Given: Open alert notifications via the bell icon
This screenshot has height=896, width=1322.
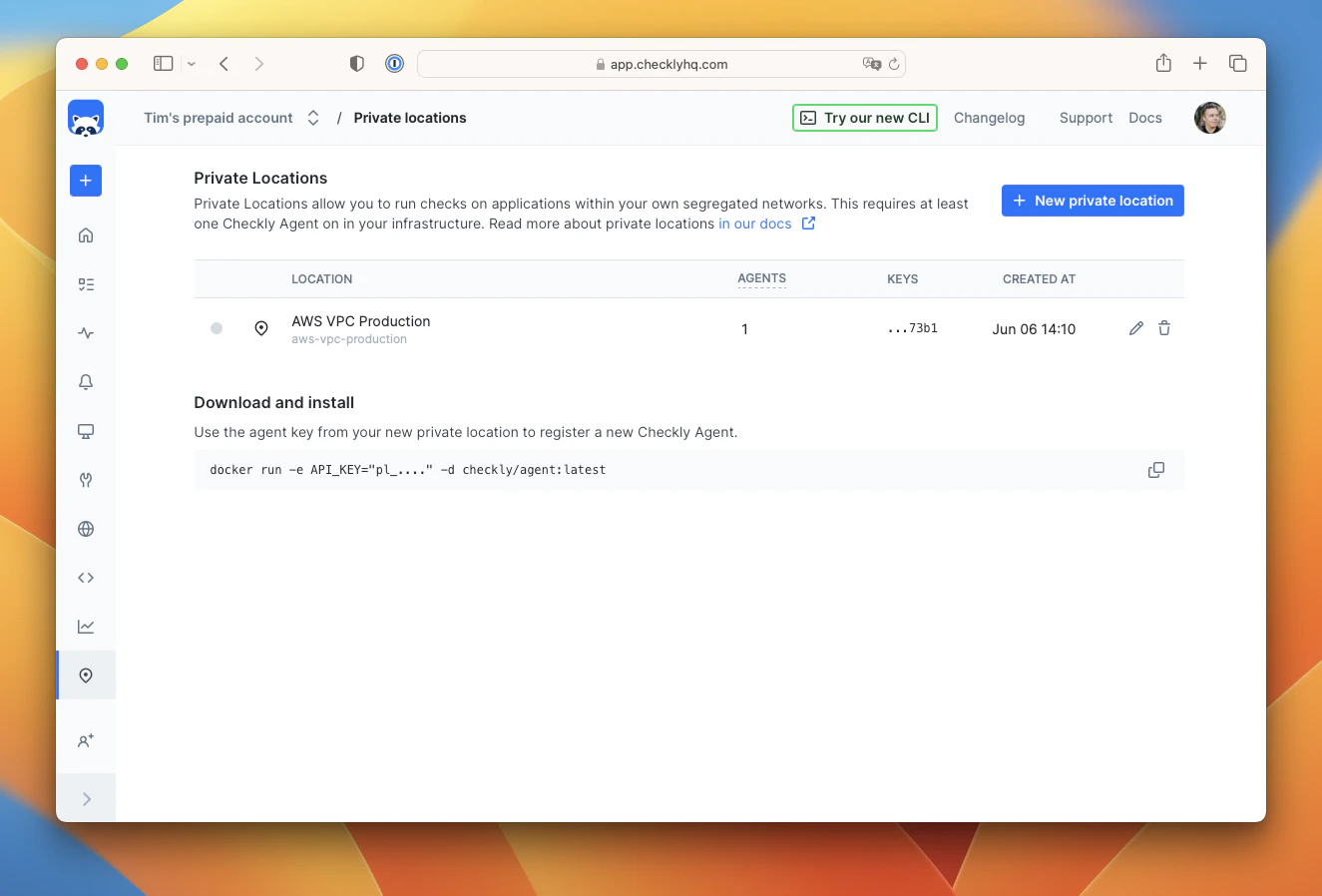Looking at the screenshot, I should 85,381.
